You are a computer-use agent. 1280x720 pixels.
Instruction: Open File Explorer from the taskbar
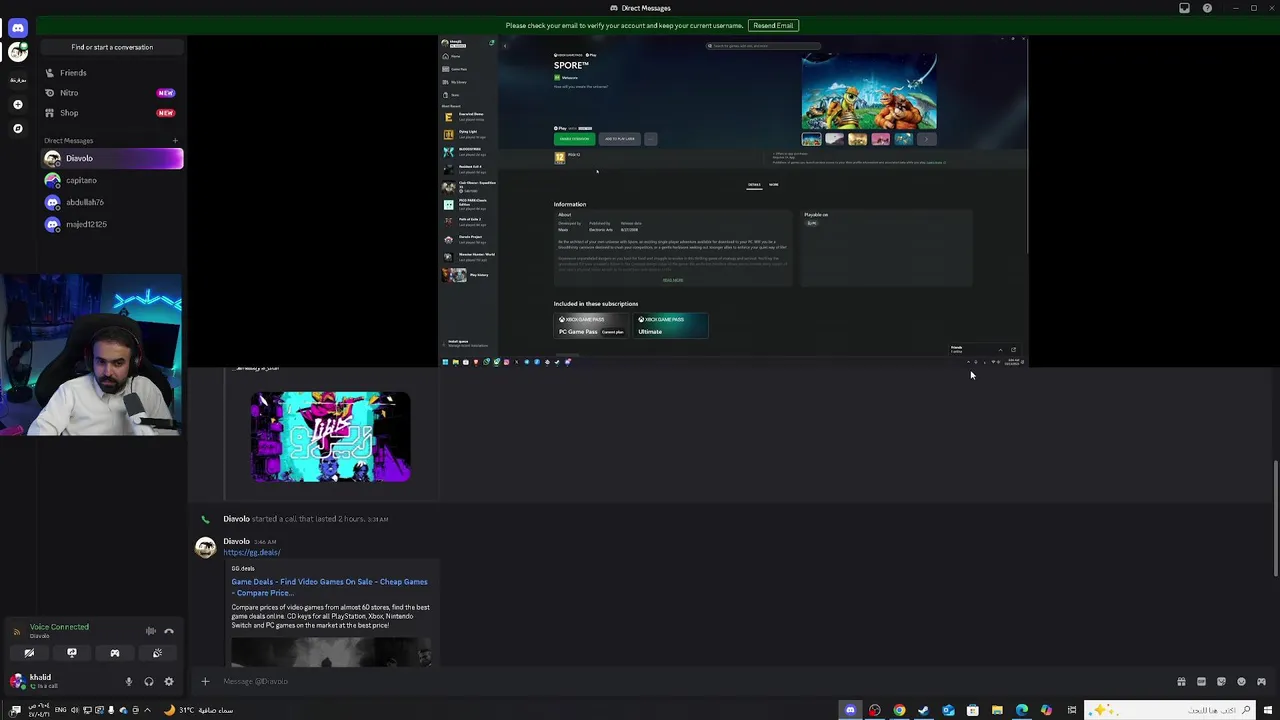click(997, 711)
